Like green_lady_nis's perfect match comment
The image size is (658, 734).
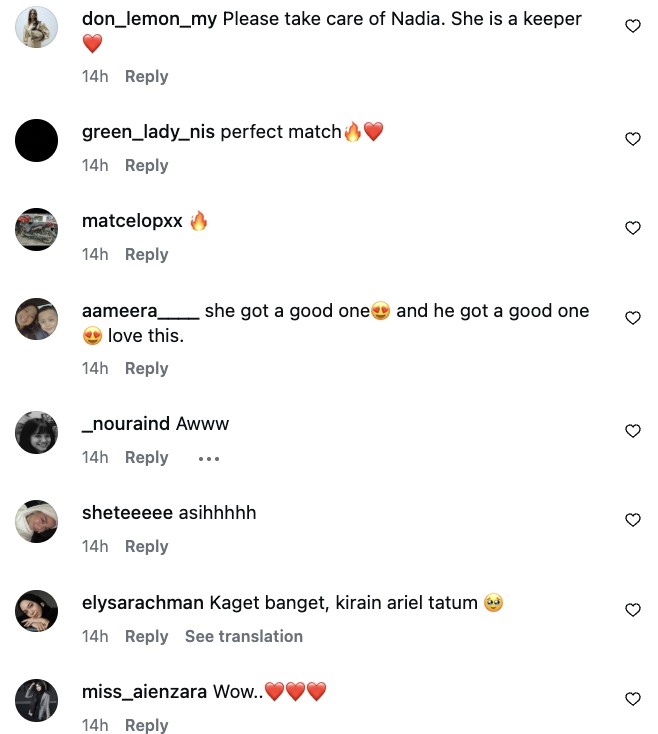632,139
